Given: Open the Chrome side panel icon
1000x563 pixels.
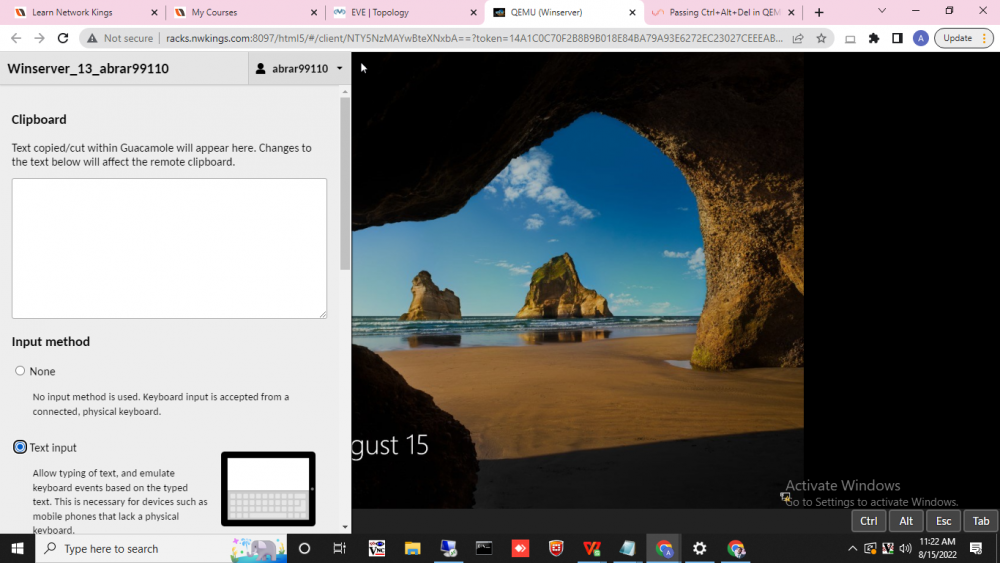Looking at the screenshot, I should tap(897, 38).
